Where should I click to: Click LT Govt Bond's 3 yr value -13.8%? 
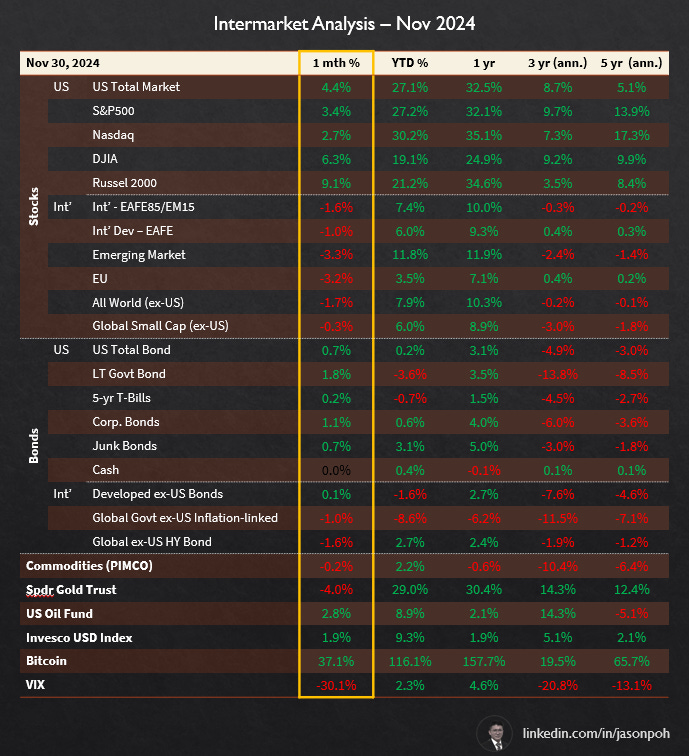557,375
